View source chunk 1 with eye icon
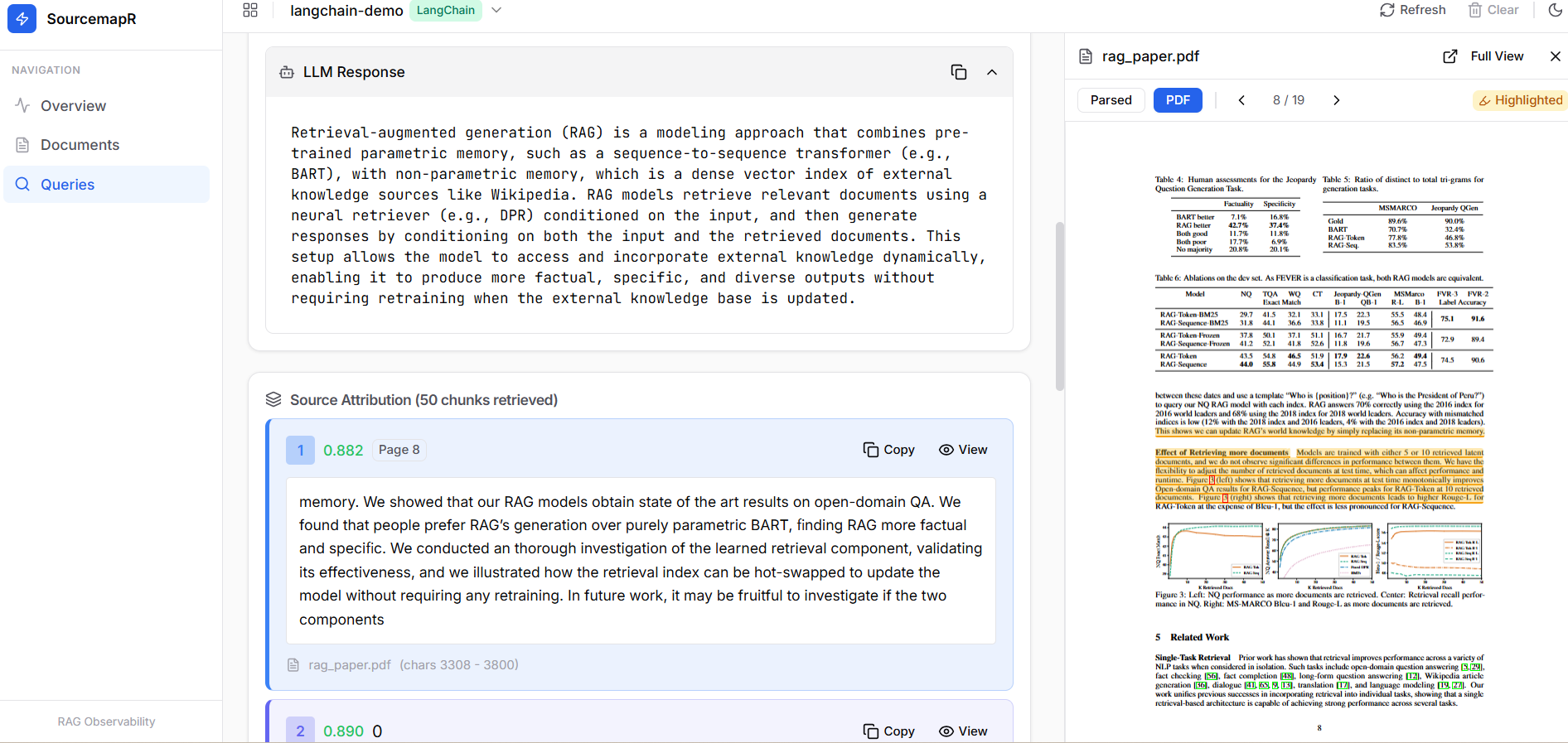This screenshot has height=743, width=1568. [962, 450]
